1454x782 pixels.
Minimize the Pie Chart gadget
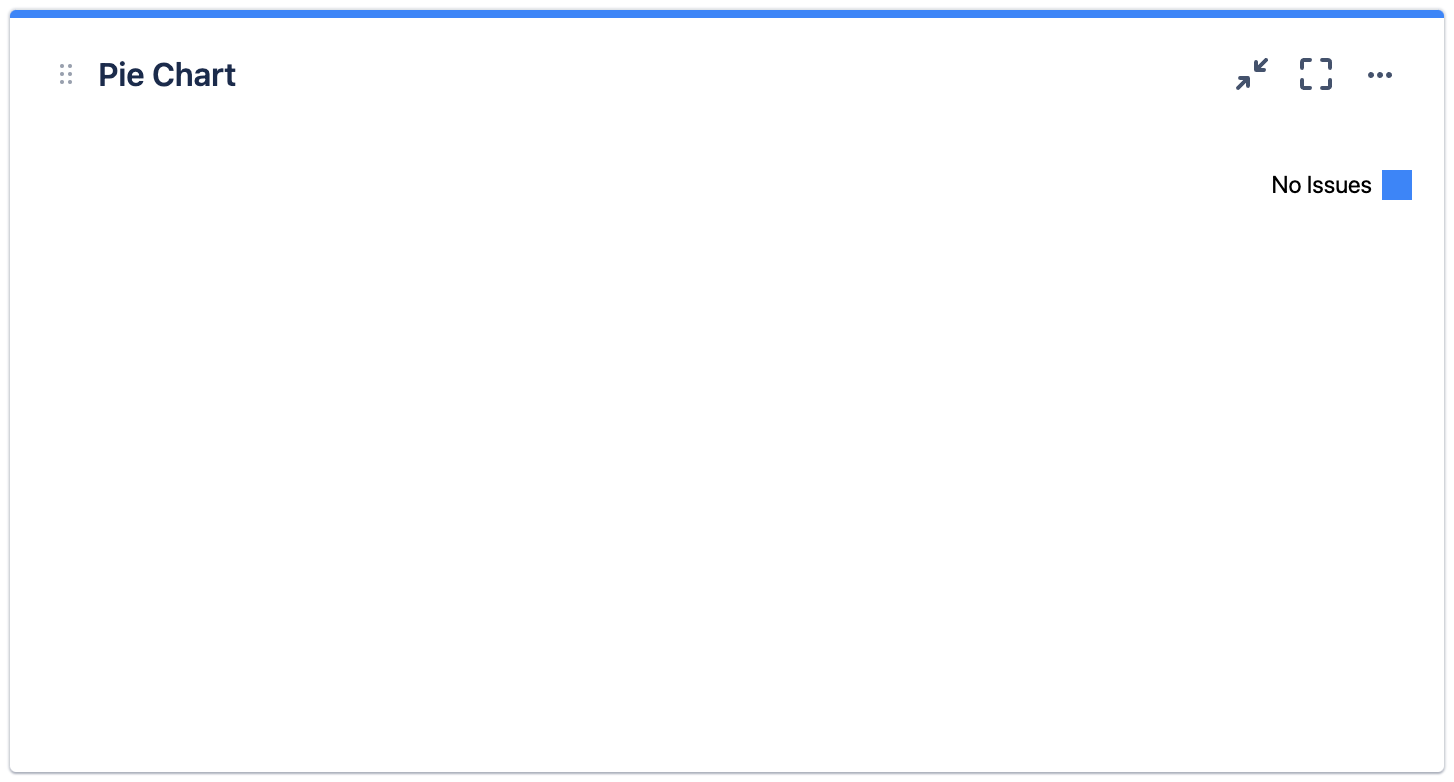click(x=1251, y=75)
